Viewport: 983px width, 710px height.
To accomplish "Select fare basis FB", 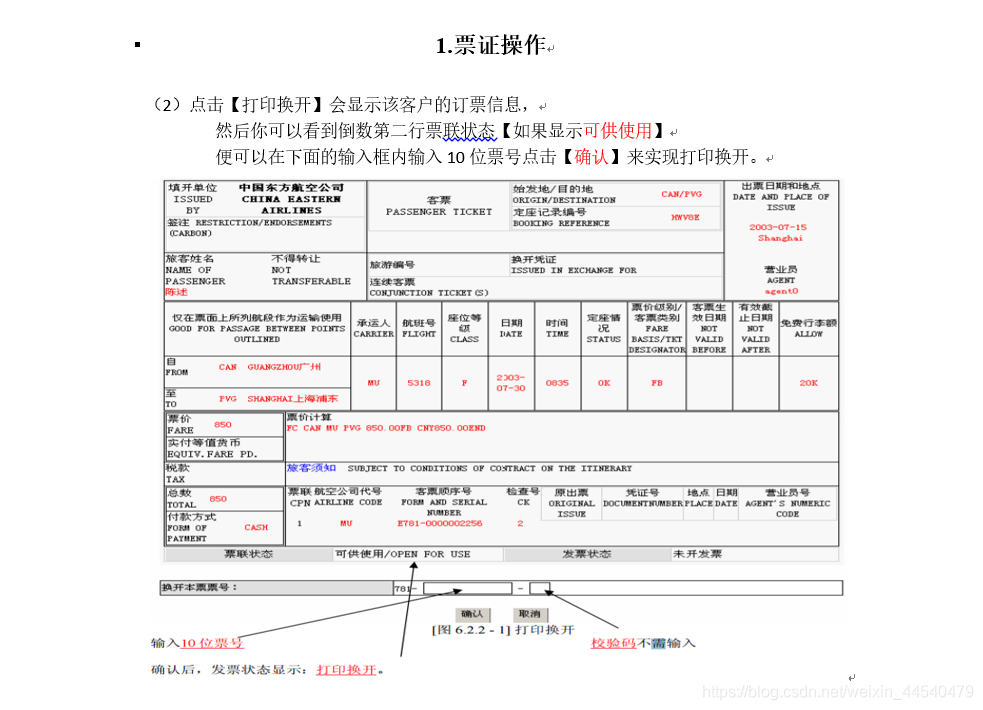I will tap(657, 383).
